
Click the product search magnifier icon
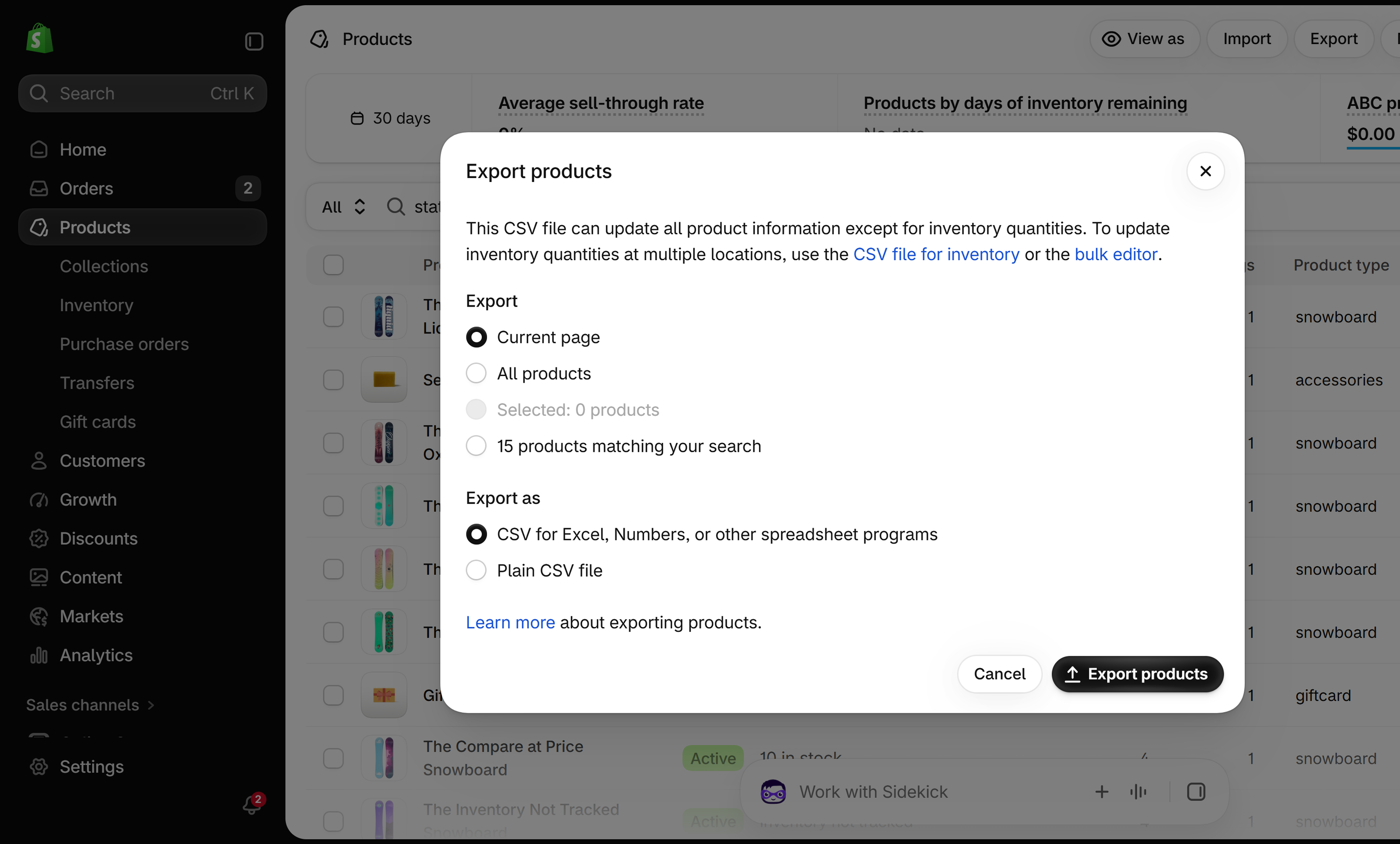(395, 207)
